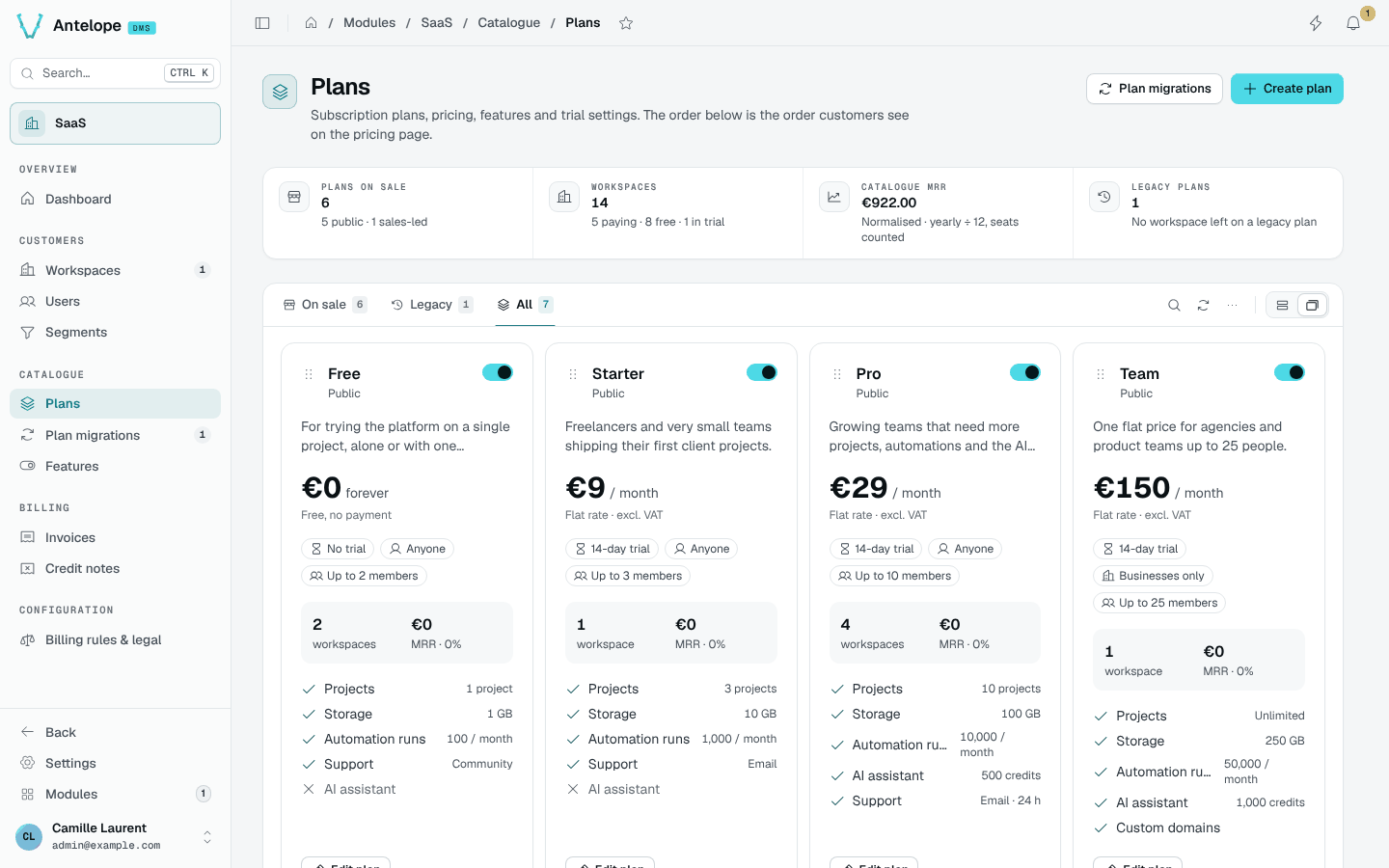Viewport: 1389px width, 868px height.
Task: Open the Dashboard overview
Action: pyautogui.click(x=116, y=199)
